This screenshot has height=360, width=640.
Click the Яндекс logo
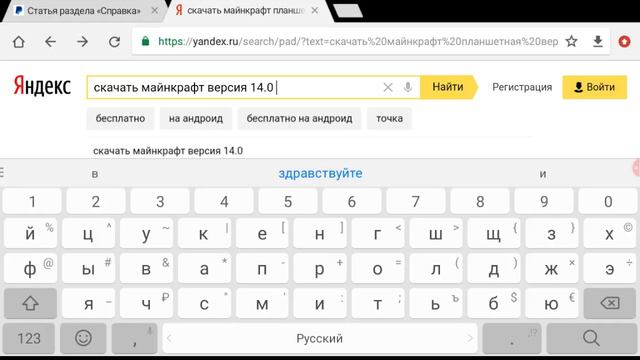[42, 86]
